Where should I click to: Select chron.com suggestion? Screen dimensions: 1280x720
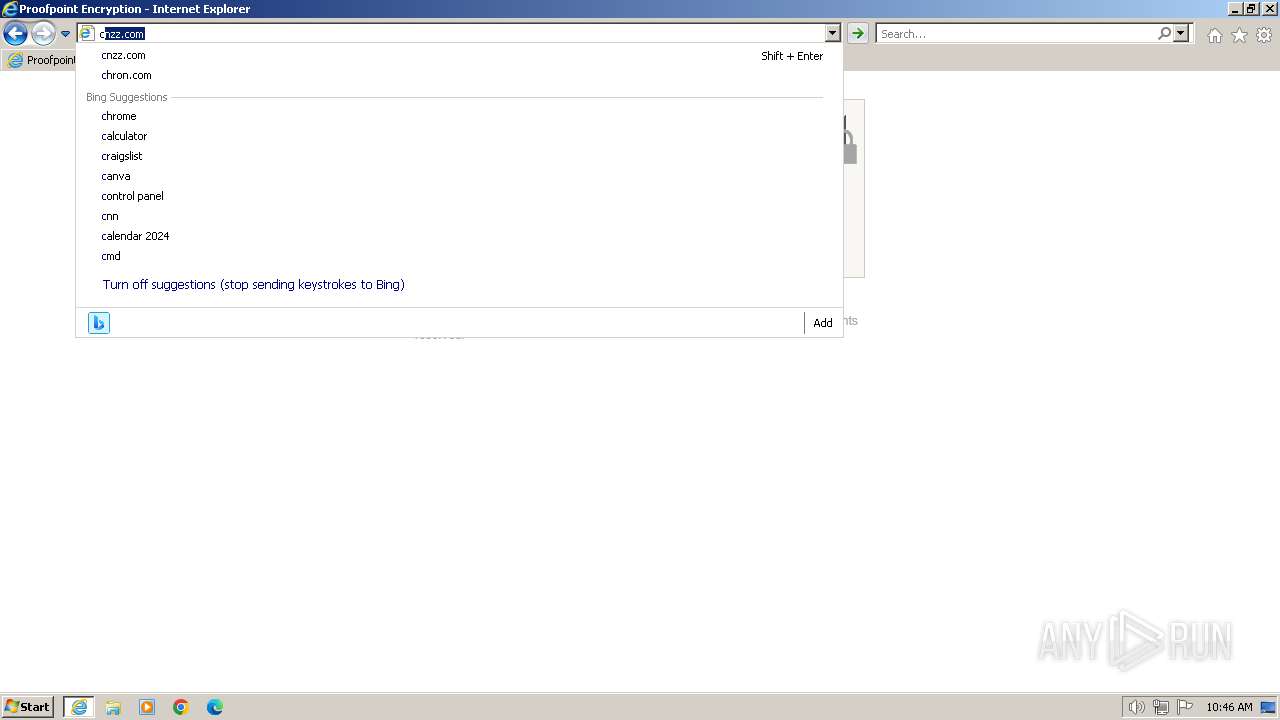point(460,75)
